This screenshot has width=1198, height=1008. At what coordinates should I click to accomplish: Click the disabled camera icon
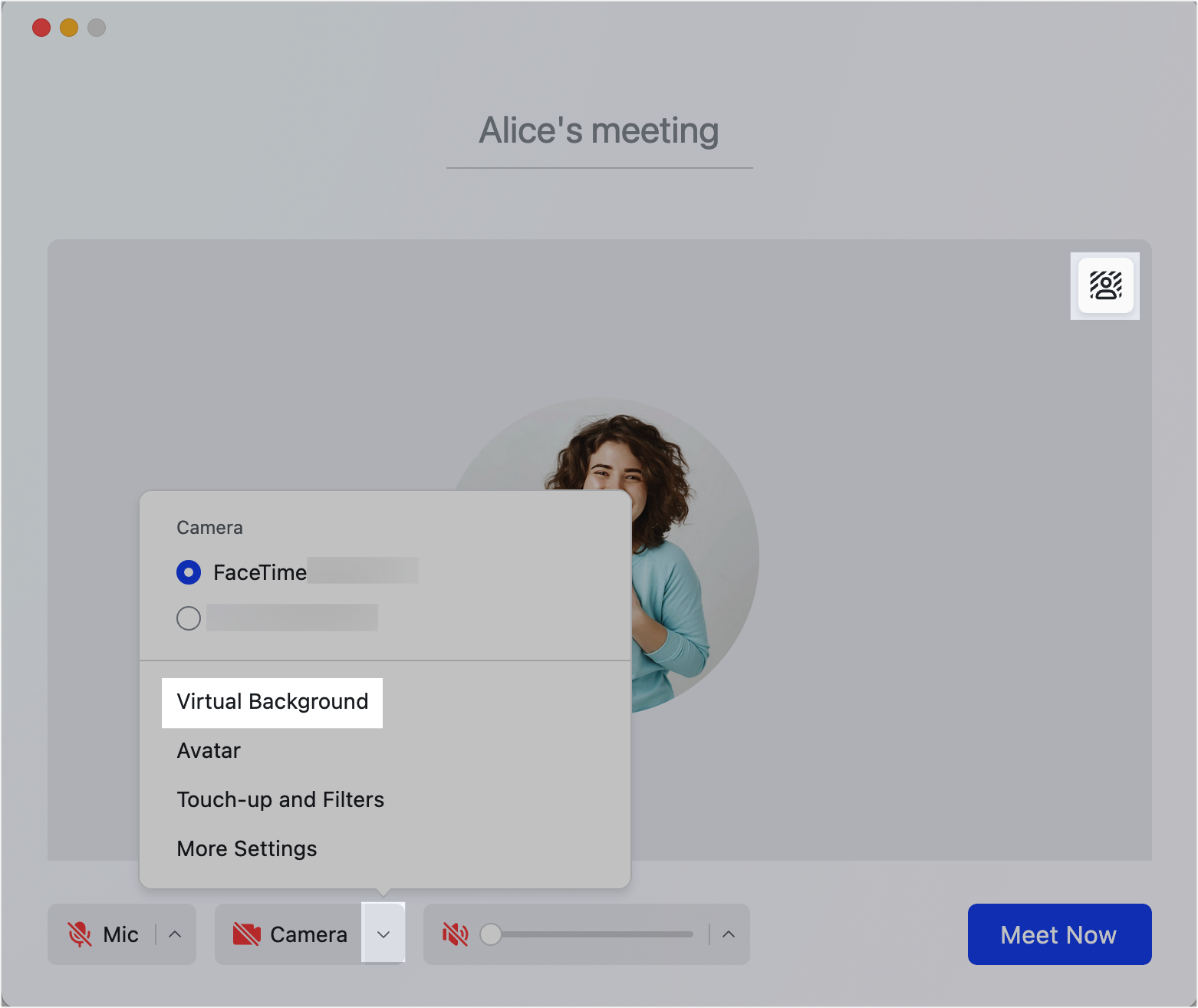click(x=246, y=934)
